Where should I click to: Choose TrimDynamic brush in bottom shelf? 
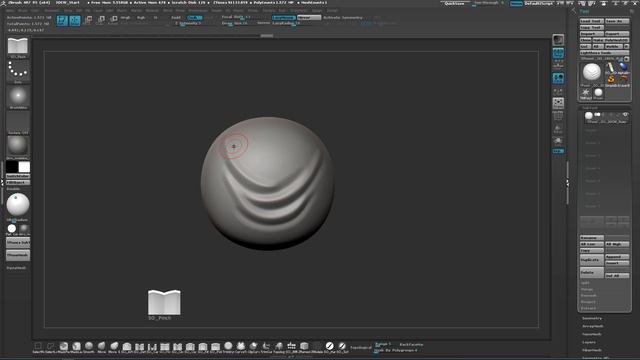228,347
